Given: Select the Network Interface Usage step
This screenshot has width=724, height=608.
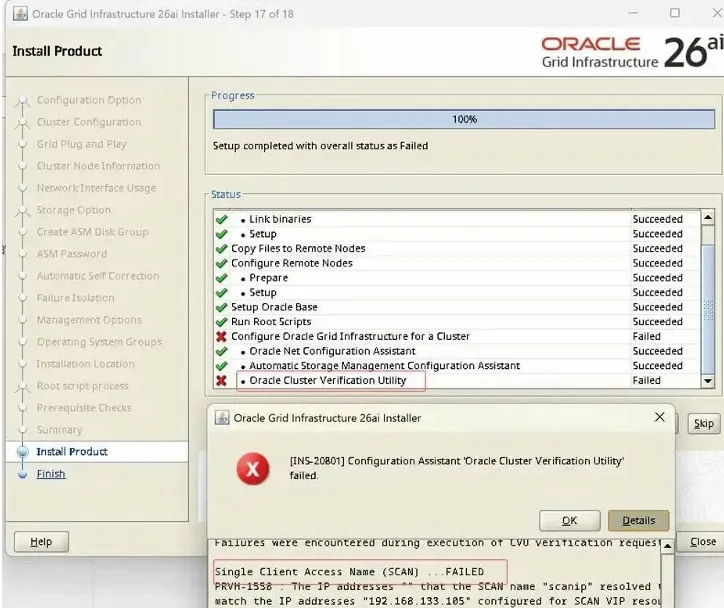Looking at the screenshot, I should (97, 188).
